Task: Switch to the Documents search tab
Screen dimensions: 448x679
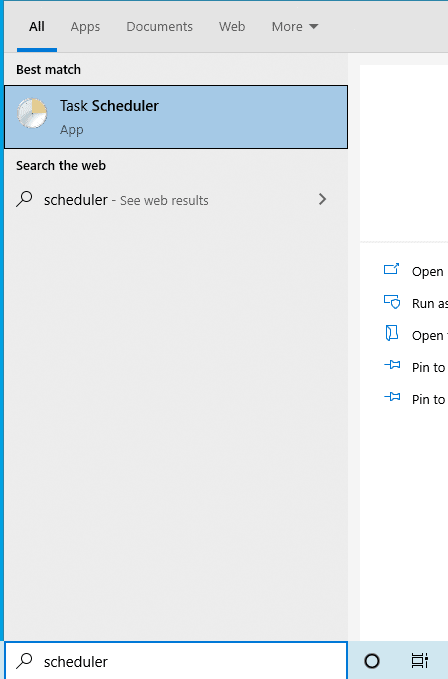Action: tap(159, 26)
